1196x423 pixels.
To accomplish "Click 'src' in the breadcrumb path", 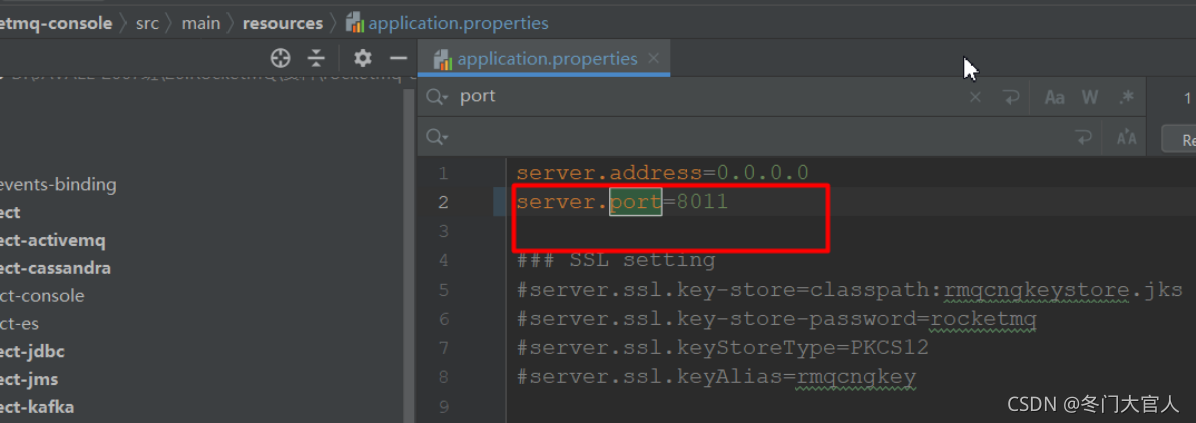I will [x=147, y=23].
